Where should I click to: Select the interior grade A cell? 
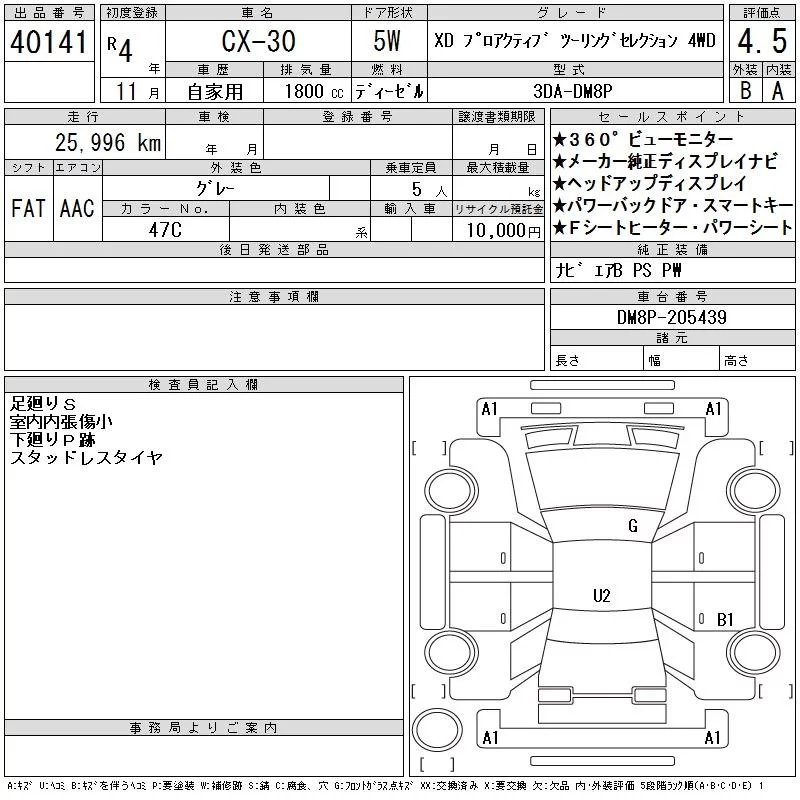[778, 90]
